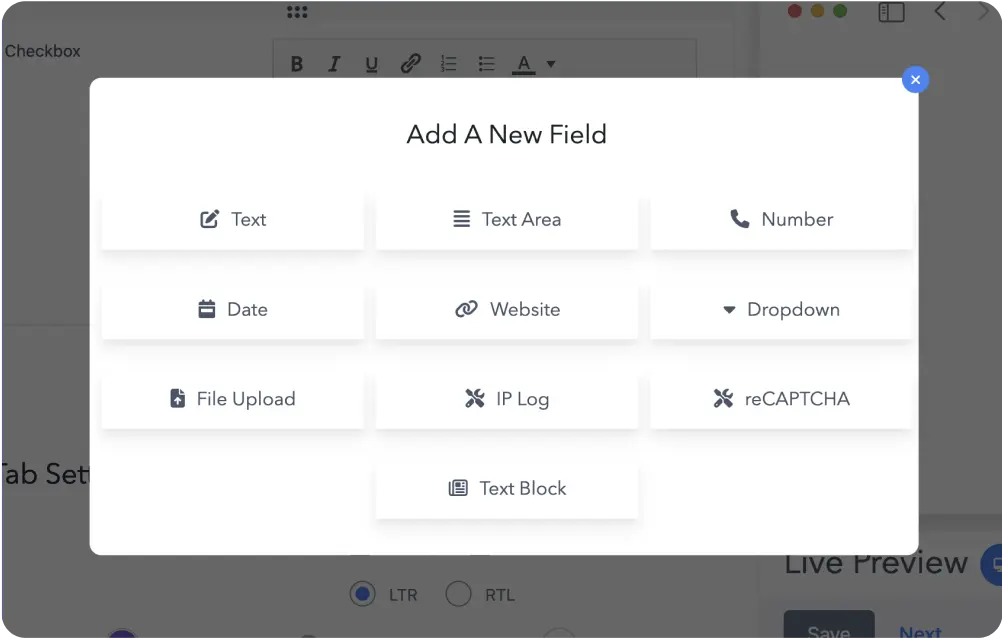The height and width of the screenshot is (638, 1002).
Task: Toggle bold formatting in the text editor
Action: pyautogui.click(x=296, y=63)
